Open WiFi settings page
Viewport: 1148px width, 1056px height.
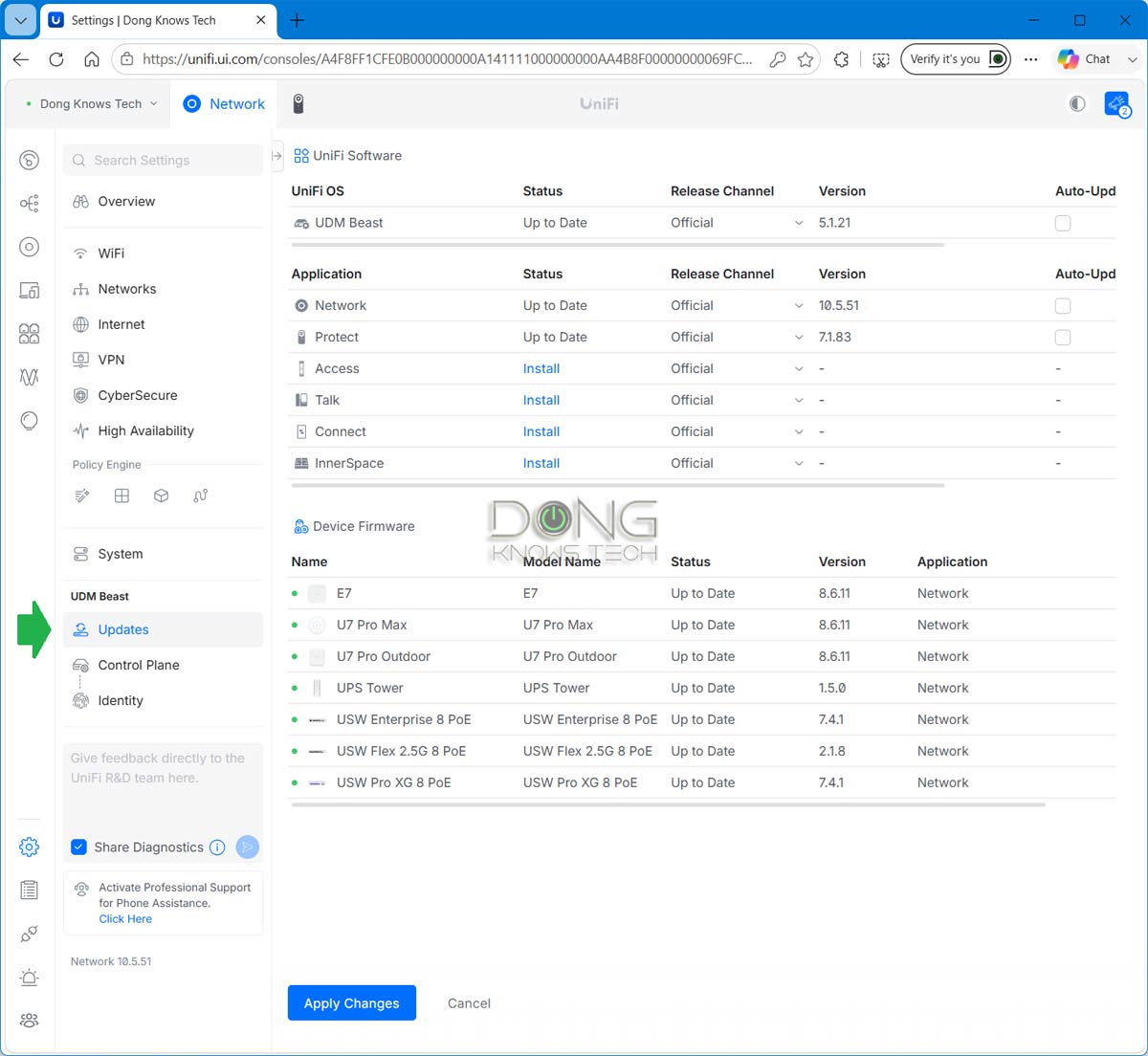163,253
